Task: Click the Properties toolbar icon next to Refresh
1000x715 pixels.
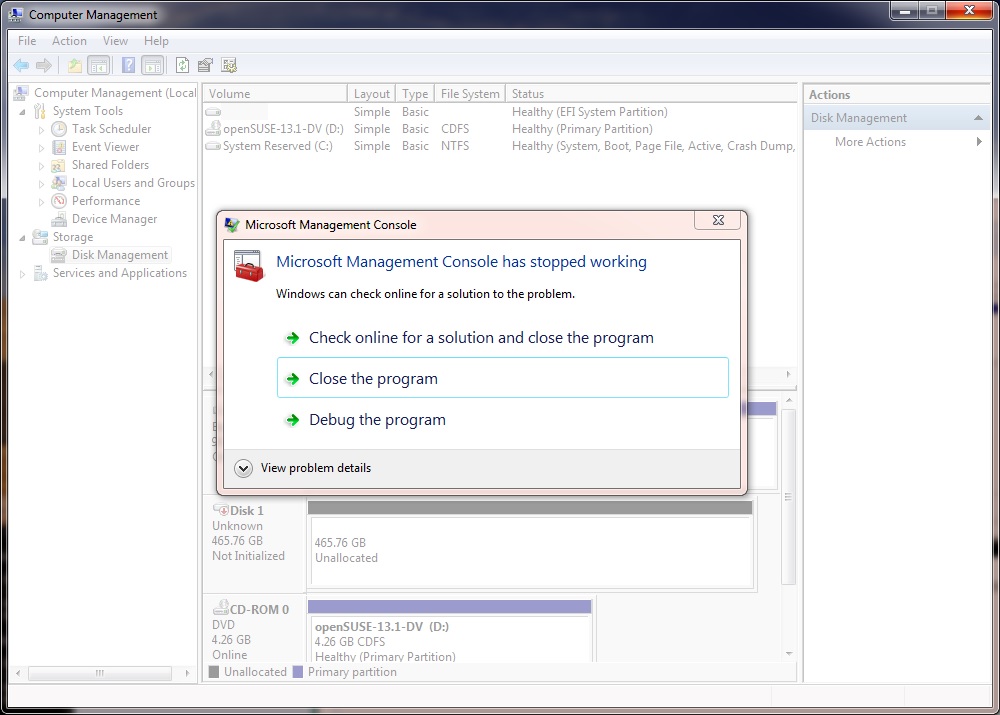Action: 205,65
